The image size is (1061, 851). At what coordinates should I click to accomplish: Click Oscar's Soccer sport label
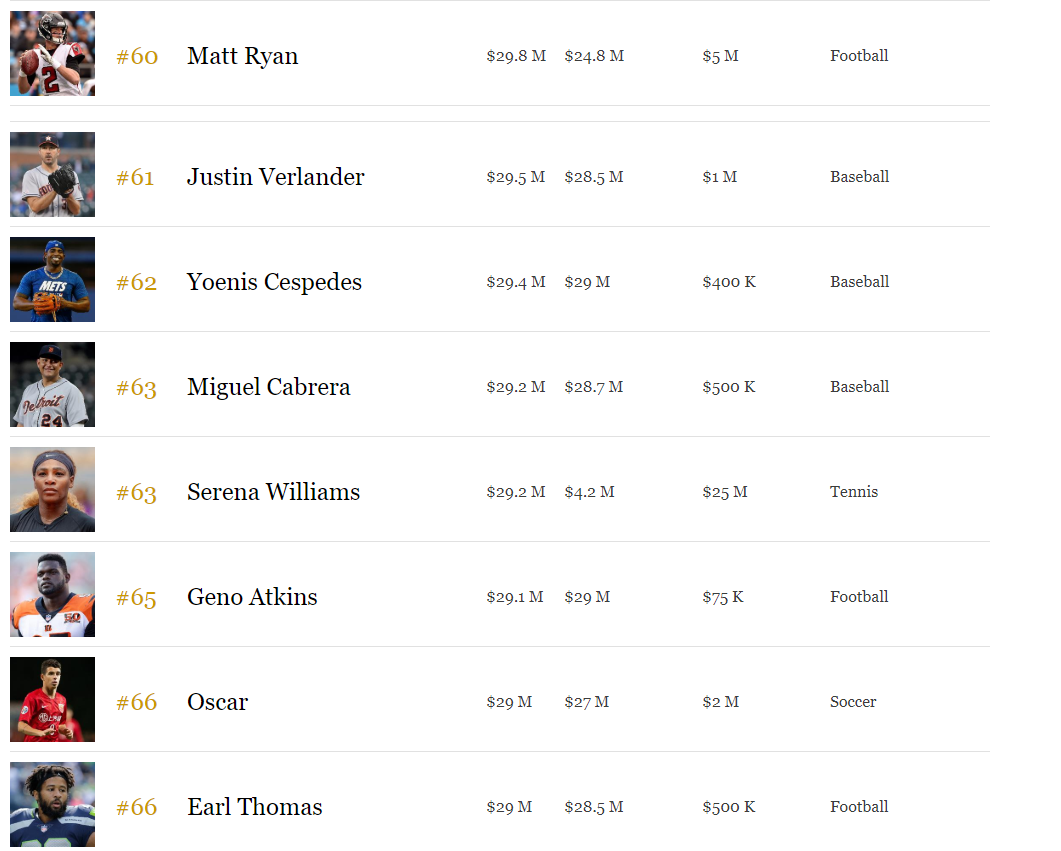click(x=853, y=702)
